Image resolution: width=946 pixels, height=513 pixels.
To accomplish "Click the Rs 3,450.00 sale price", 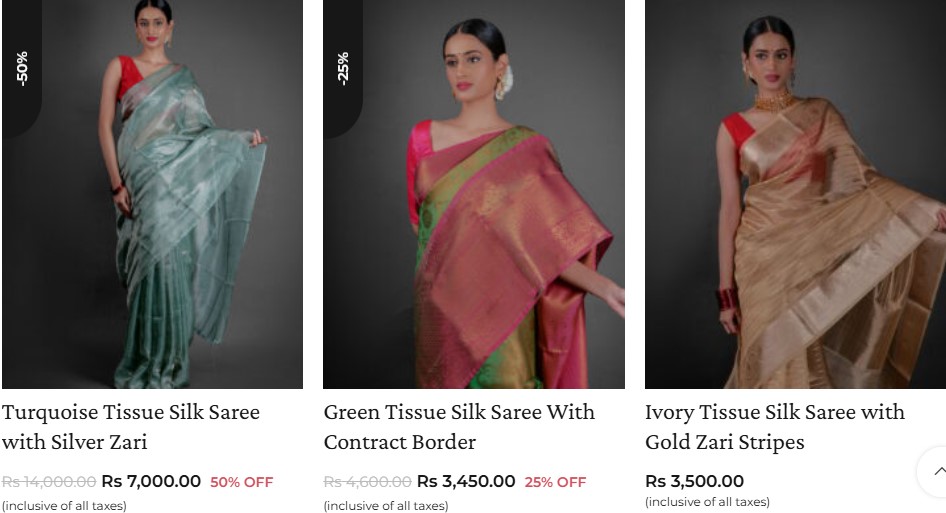I will (466, 482).
